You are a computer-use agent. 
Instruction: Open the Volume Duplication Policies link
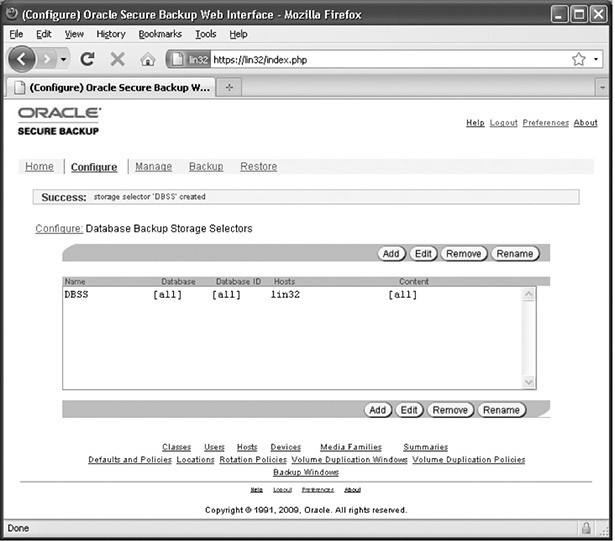click(x=469, y=459)
